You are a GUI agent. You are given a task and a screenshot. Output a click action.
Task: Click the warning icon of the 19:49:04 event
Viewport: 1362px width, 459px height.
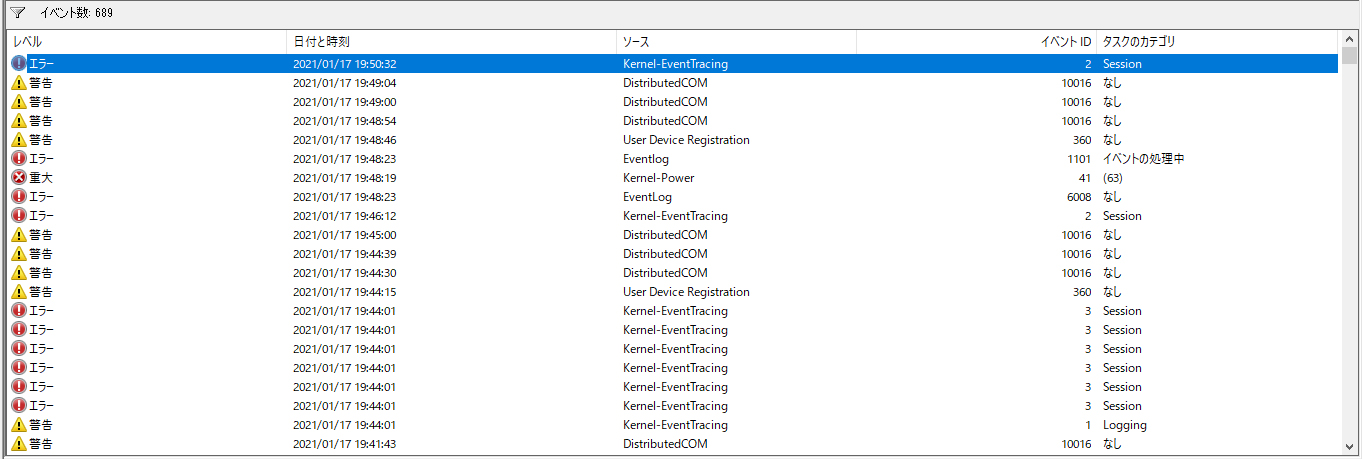pyautogui.click(x=19, y=83)
